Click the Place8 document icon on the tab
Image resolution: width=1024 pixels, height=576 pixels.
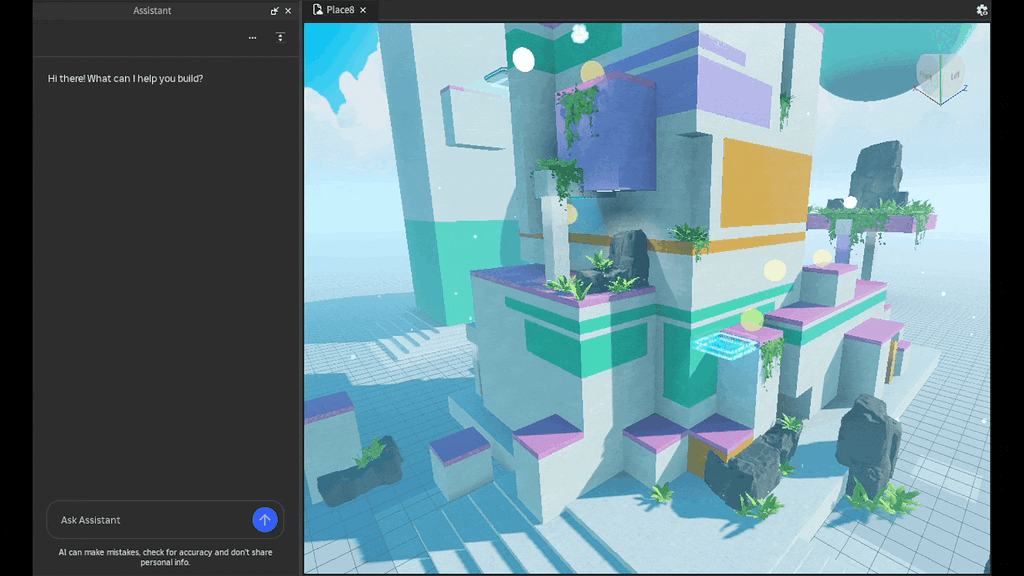(x=316, y=9)
